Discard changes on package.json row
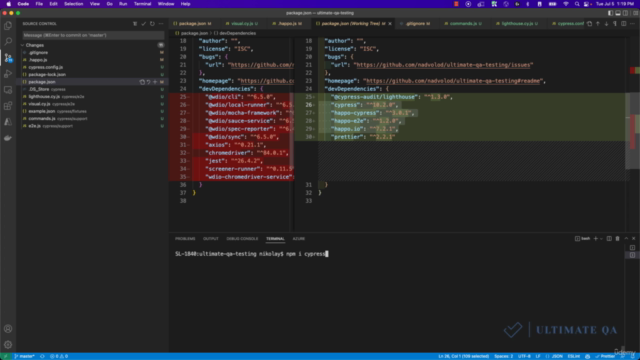Viewport: 640px width, 360px height. coord(149,82)
